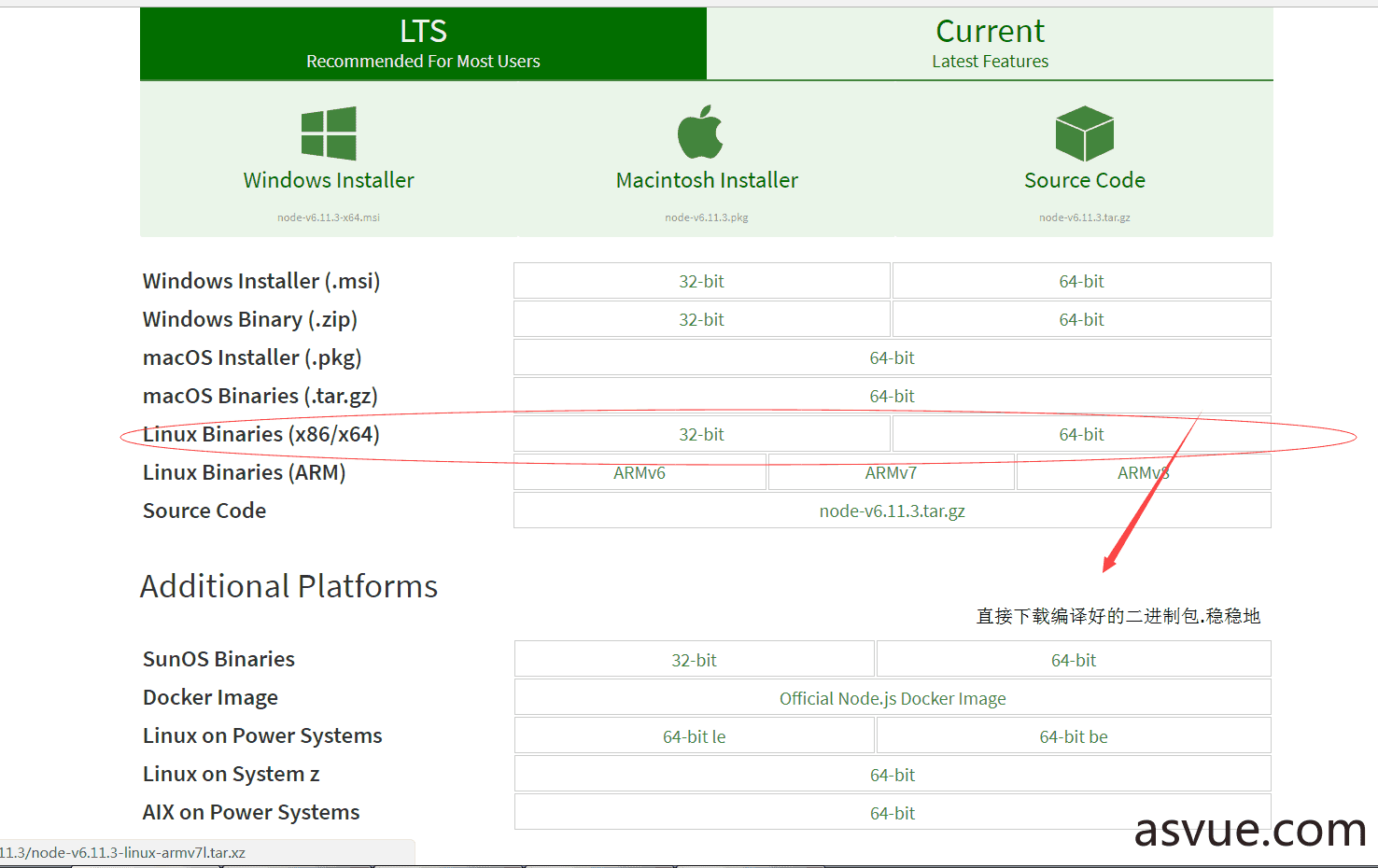Download node-v6.11.3-x64.msi file name link

coord(329,217)
